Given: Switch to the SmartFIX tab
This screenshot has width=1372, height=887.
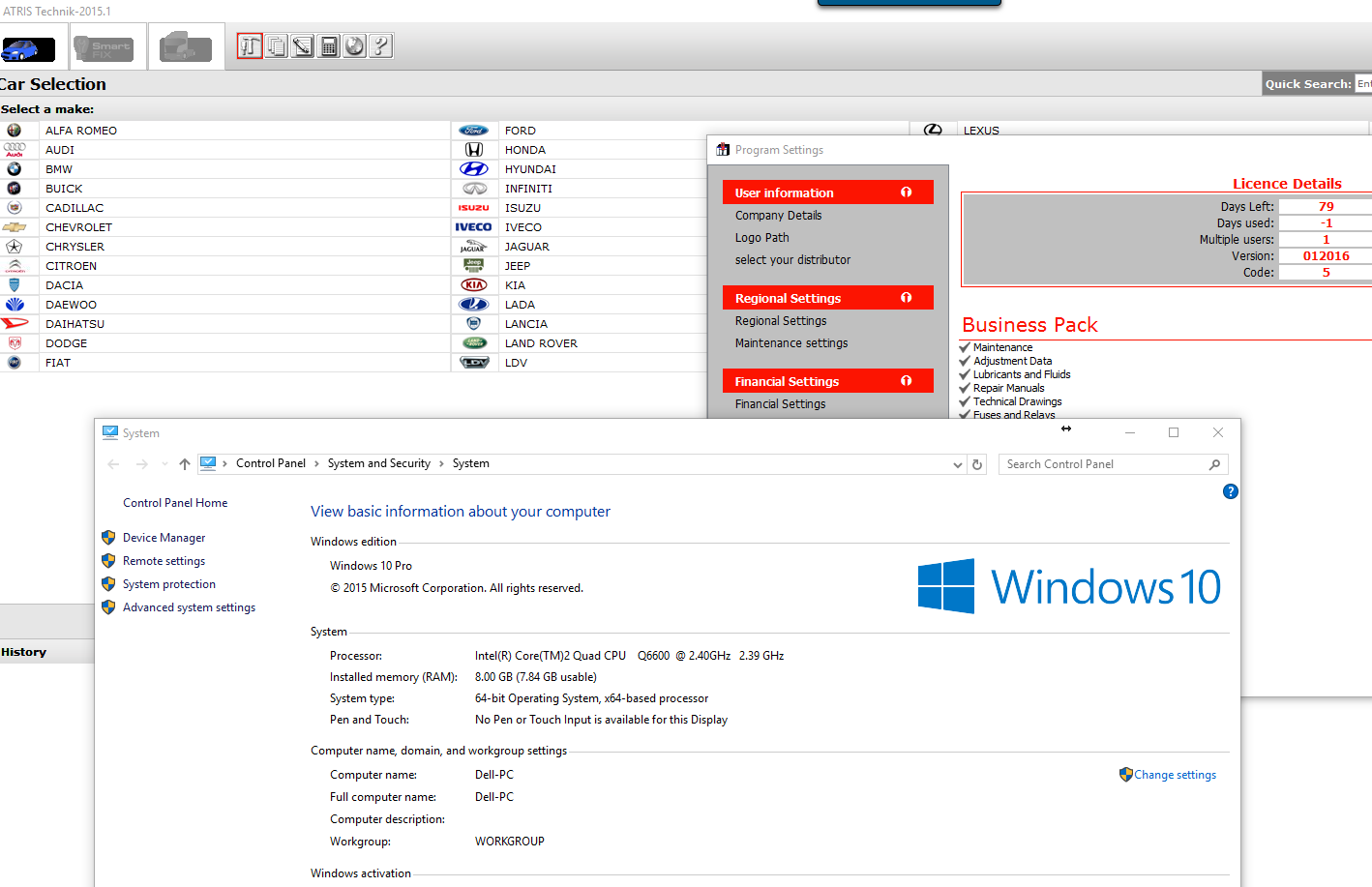Looking at the screenshot, I should [104, 47].
